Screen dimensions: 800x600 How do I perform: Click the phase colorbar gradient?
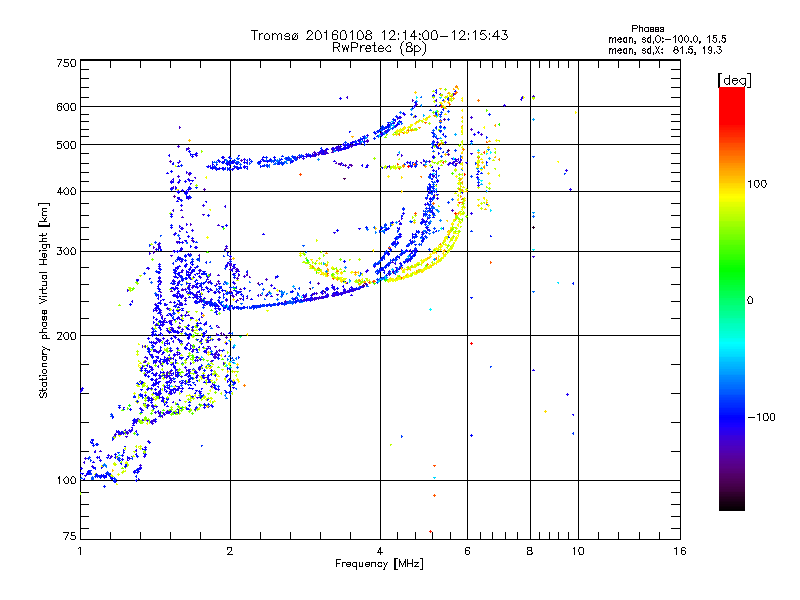click(732, 298)
